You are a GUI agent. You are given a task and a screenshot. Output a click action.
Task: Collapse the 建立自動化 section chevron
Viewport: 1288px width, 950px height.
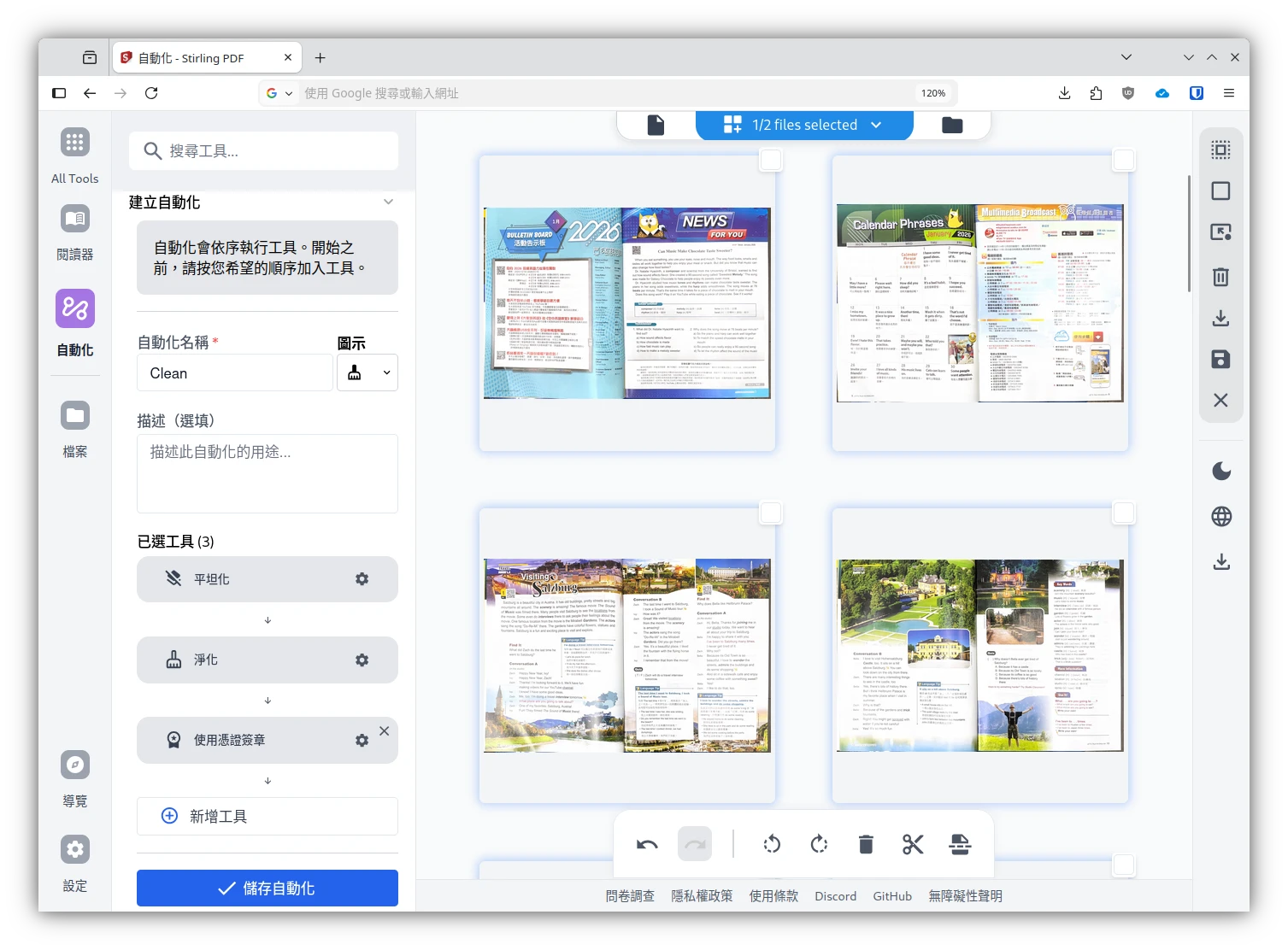click(x=389, y=202)
